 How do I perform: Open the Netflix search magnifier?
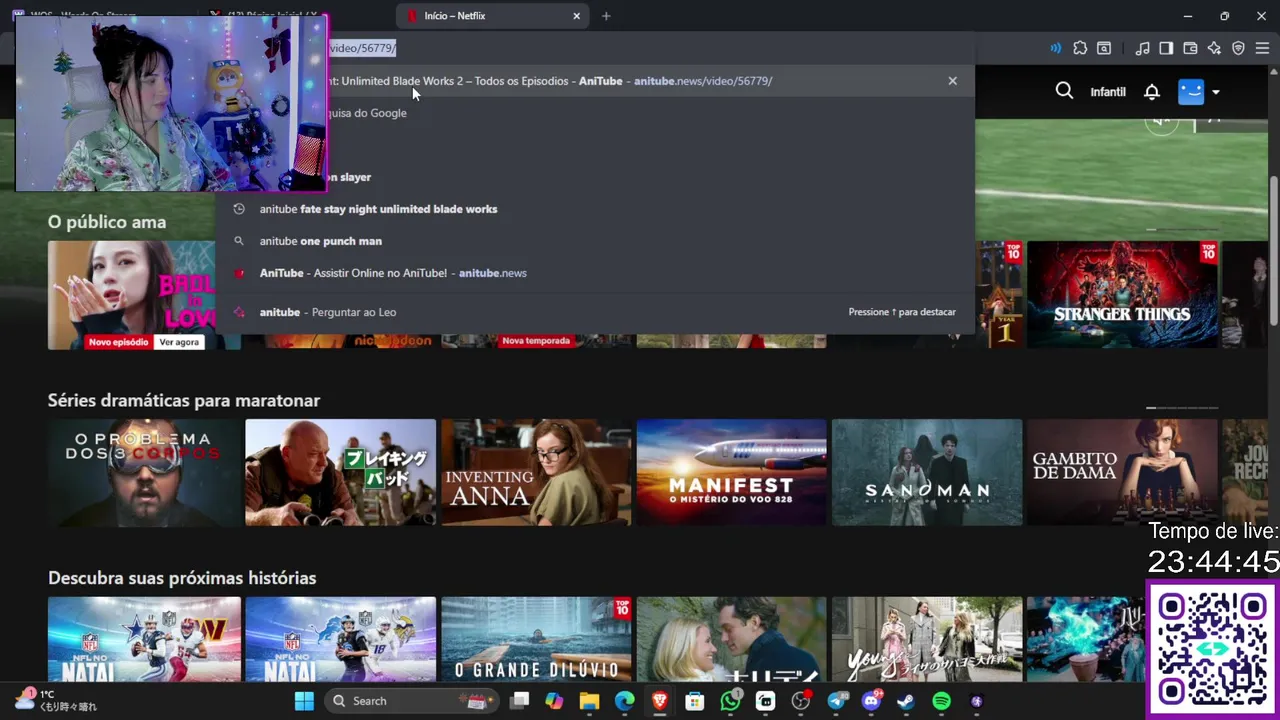tap(1064, 91)
